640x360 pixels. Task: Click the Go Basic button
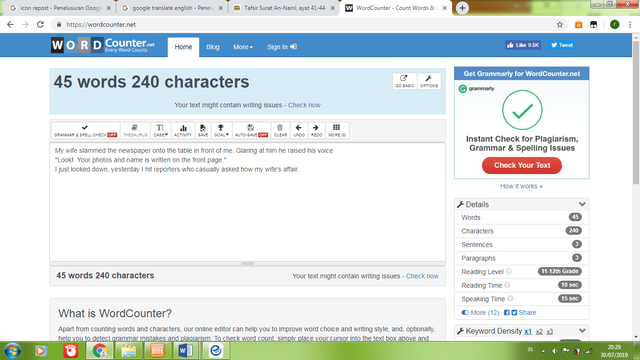point(404,81)
